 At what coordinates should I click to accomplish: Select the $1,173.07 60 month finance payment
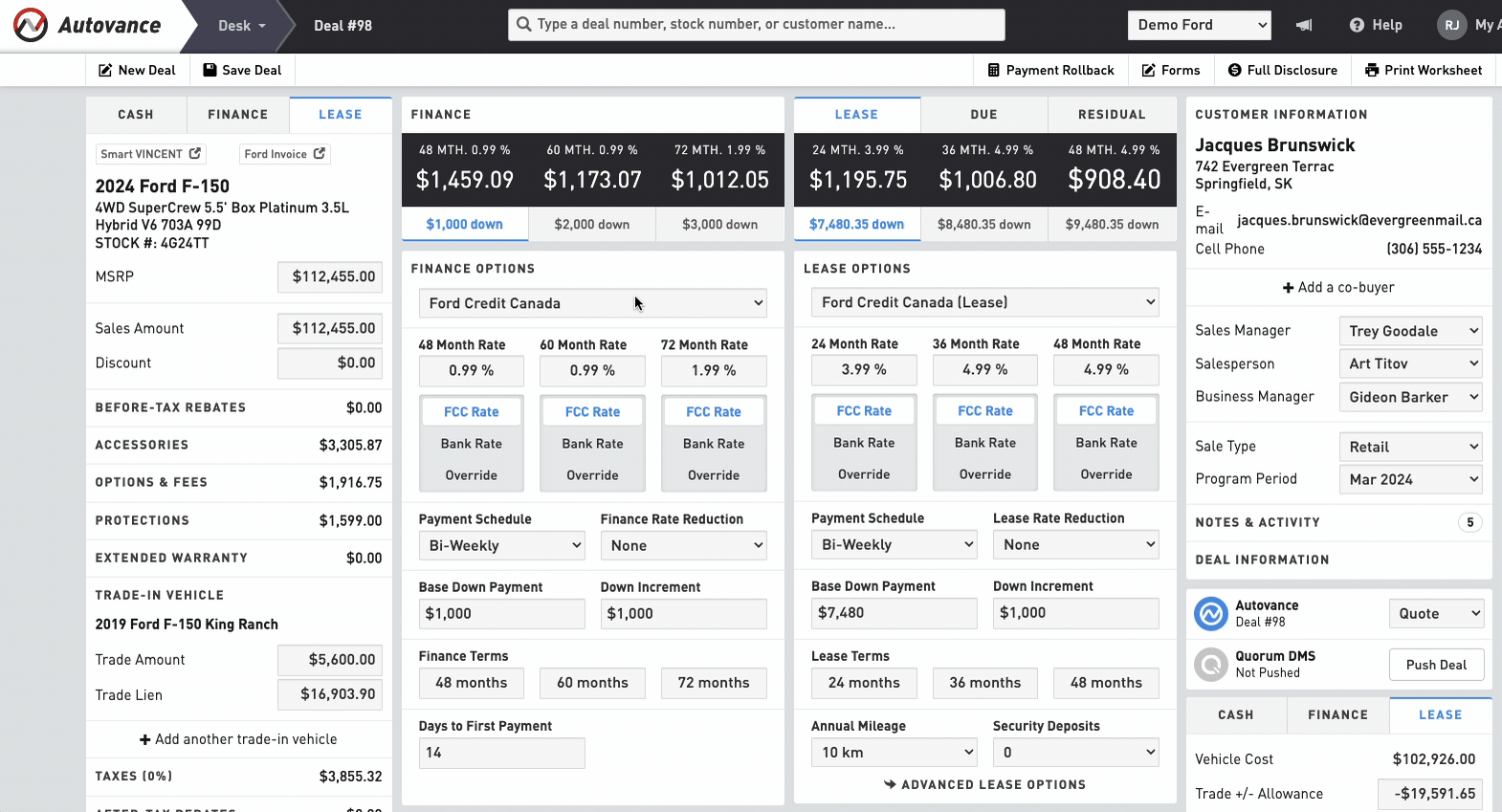(592, 169)
